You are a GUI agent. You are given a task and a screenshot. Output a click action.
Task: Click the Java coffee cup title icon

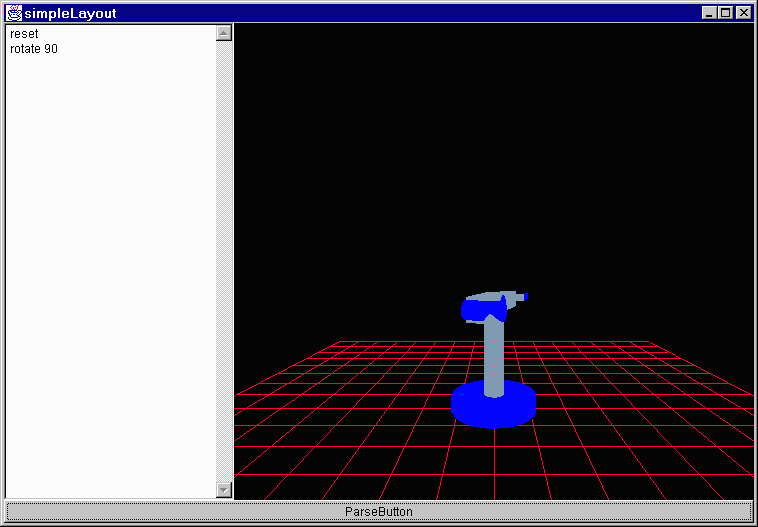(14, 13)
